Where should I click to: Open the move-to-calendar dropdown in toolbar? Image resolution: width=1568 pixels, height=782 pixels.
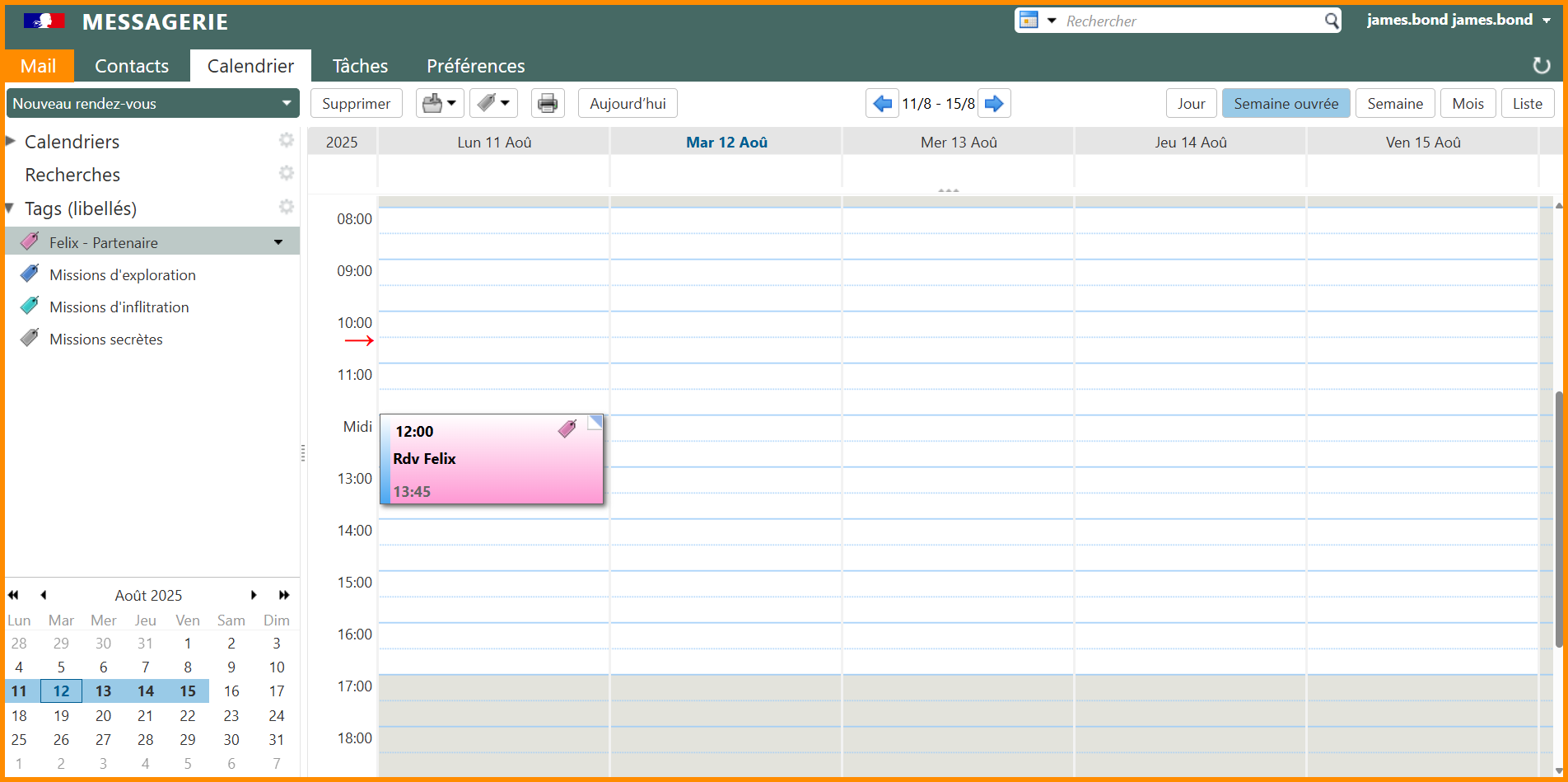coord(440,104)
